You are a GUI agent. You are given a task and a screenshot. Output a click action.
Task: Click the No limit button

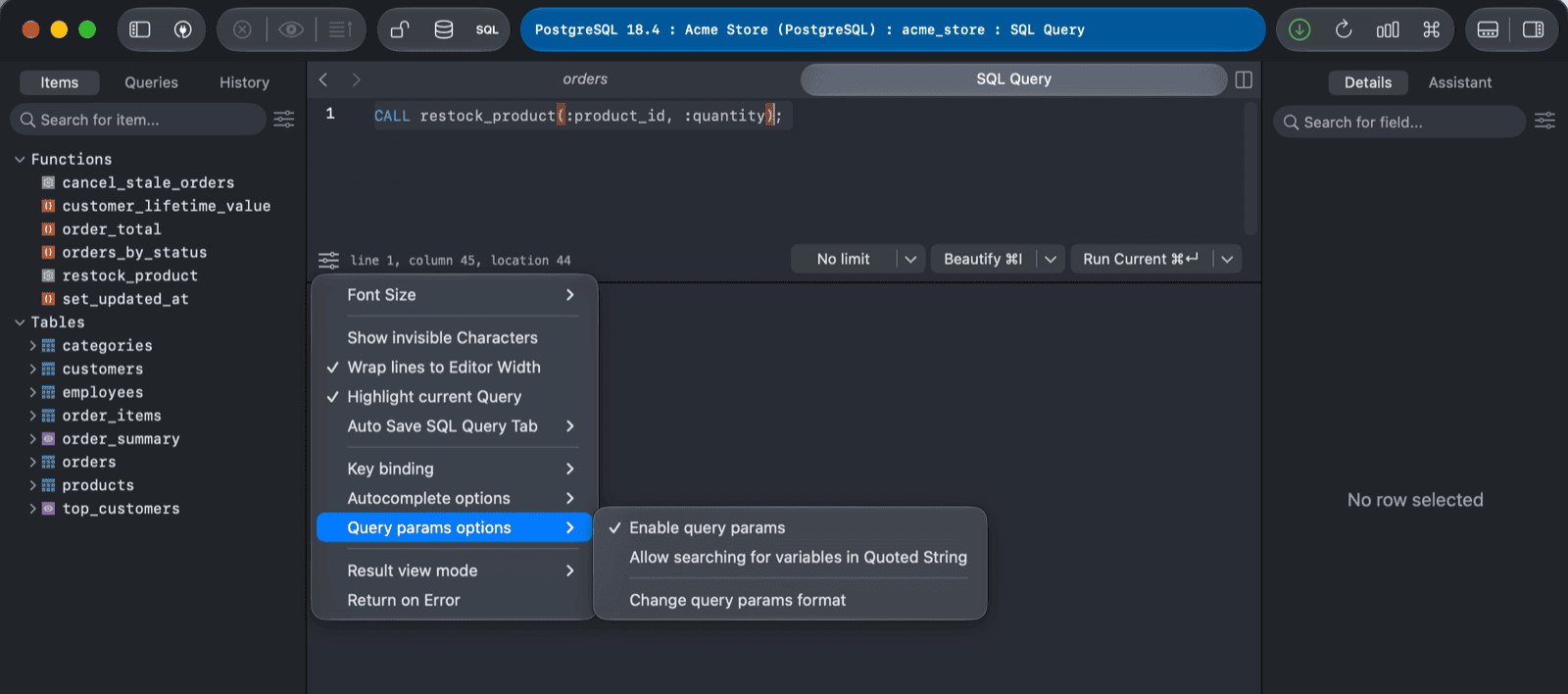843,259
